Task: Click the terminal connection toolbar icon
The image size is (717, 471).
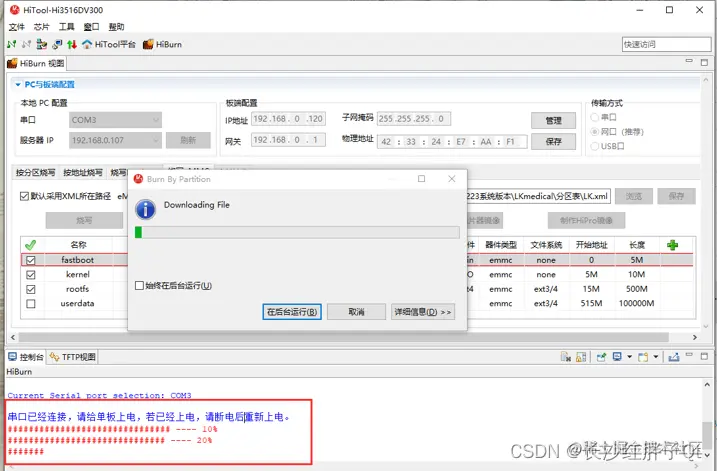Action: tap(57, 44)
